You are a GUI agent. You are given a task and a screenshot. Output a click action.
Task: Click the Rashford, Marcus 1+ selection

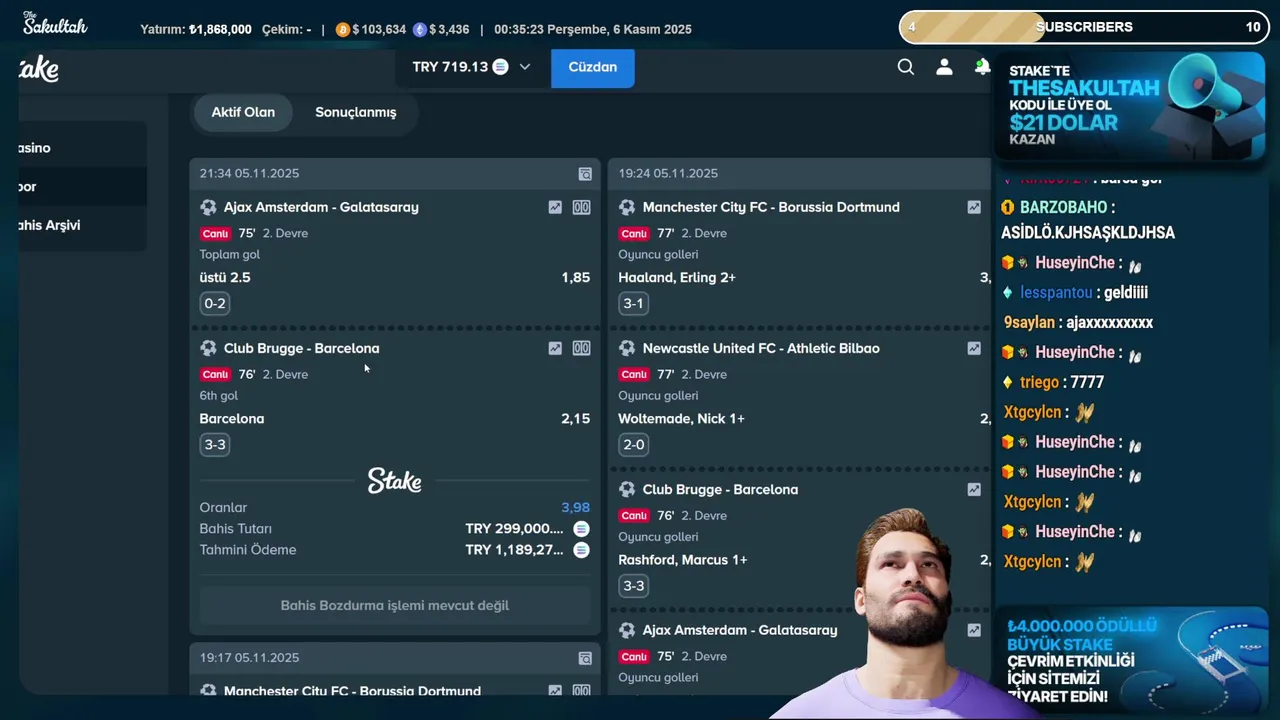pos(683,560)
